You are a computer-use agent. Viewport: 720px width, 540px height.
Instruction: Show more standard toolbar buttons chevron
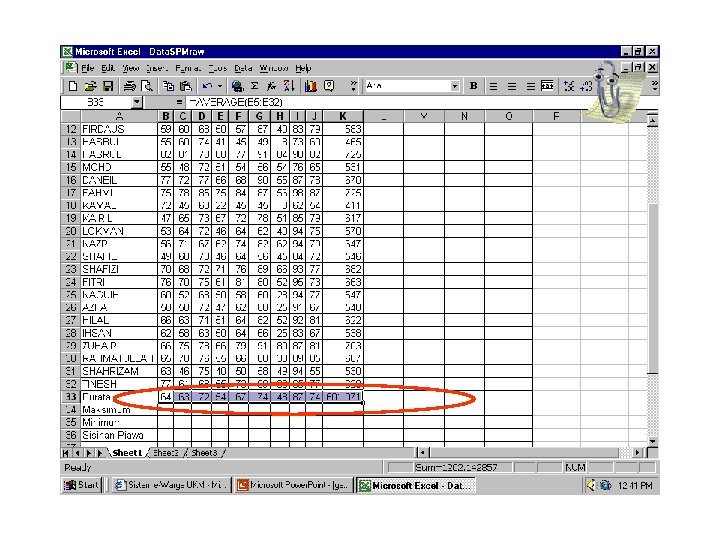[353, 86]
